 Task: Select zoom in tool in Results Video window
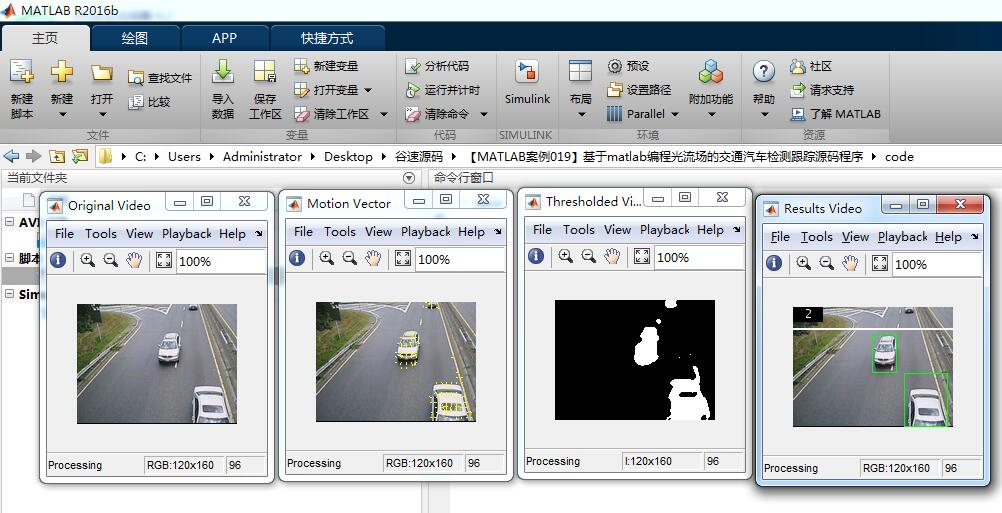803,263
